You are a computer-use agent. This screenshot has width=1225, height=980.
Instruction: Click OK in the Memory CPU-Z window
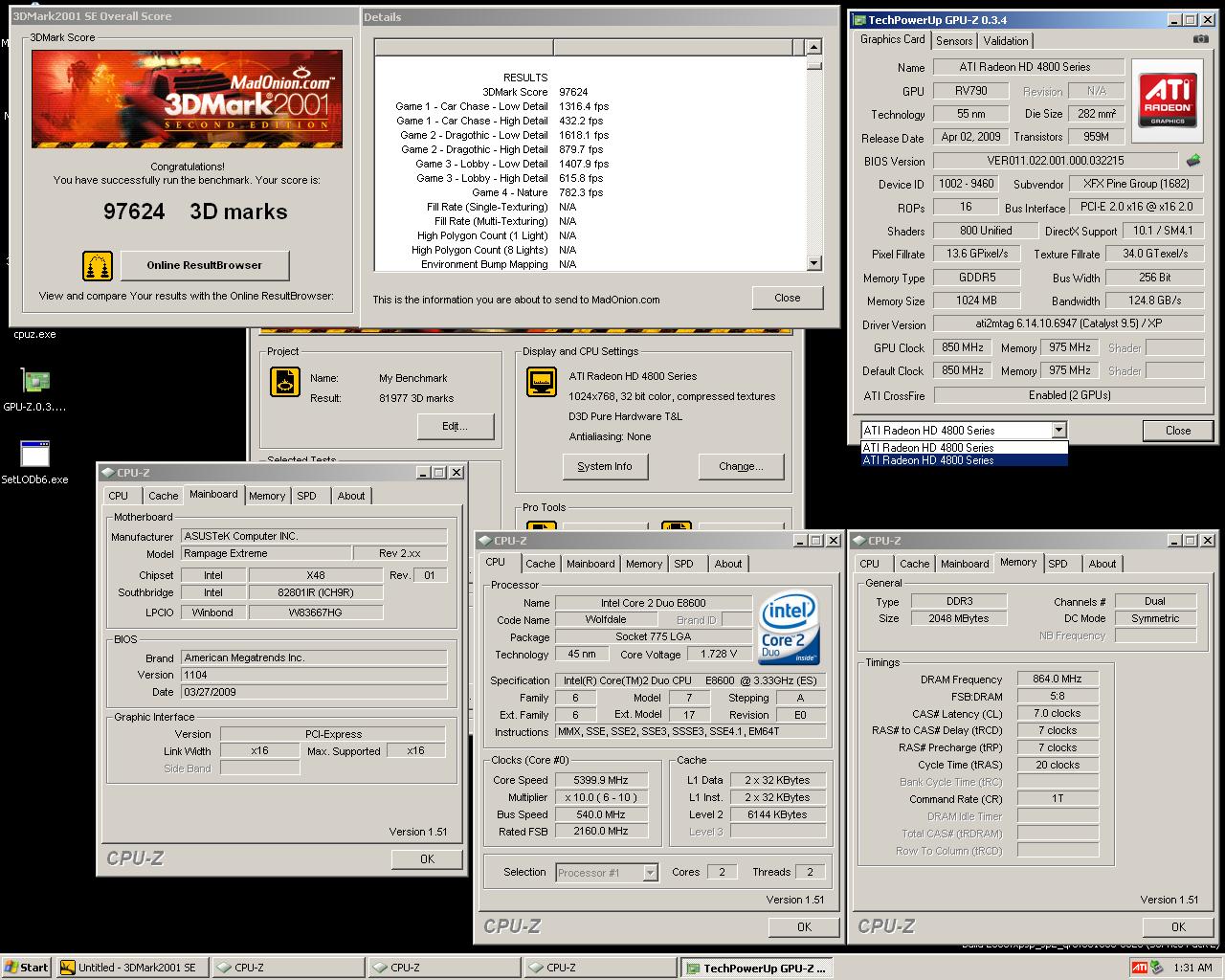click(1179, 926)
